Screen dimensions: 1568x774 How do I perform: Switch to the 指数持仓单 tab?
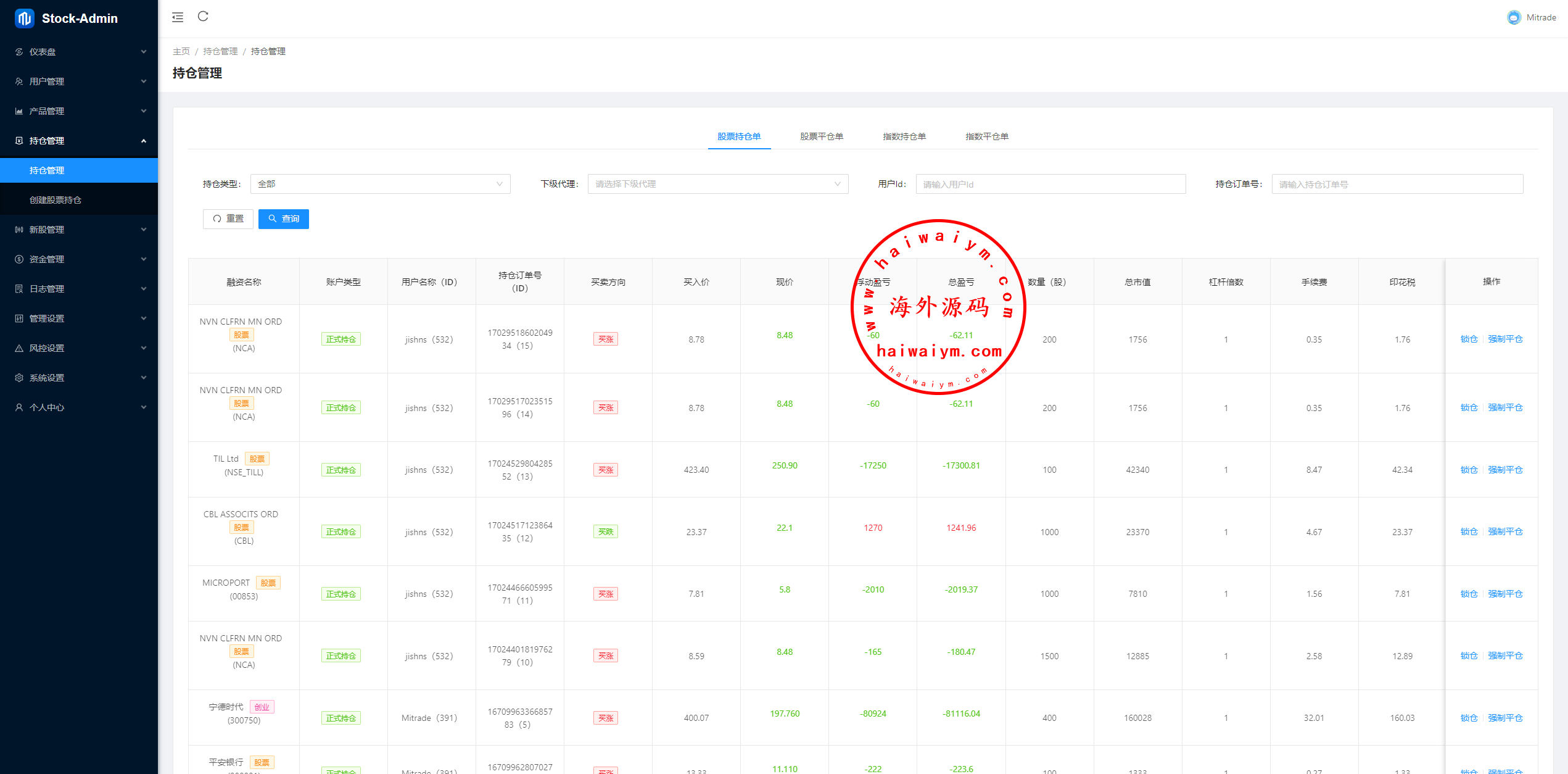point(904,136)
